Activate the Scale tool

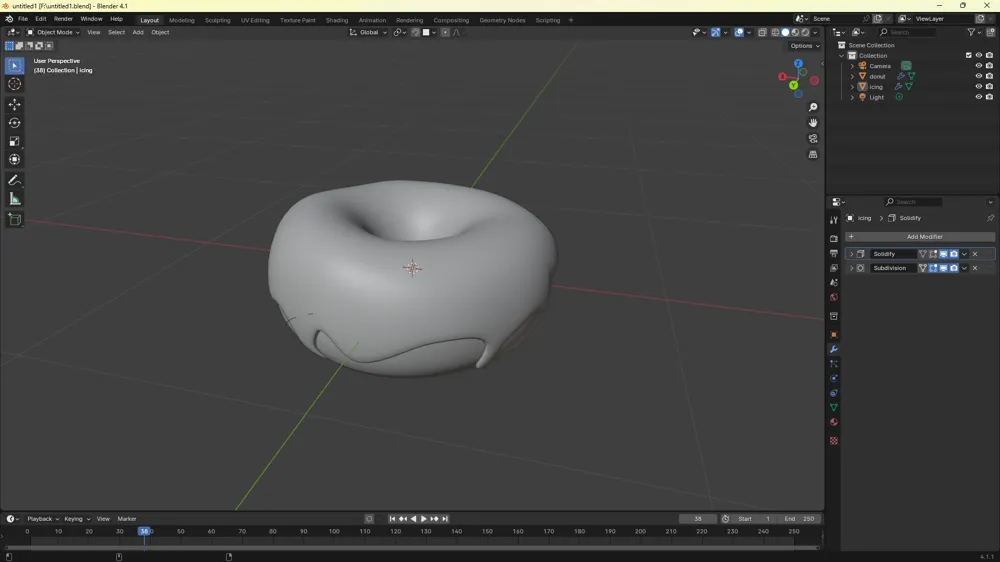coord(15,141)
